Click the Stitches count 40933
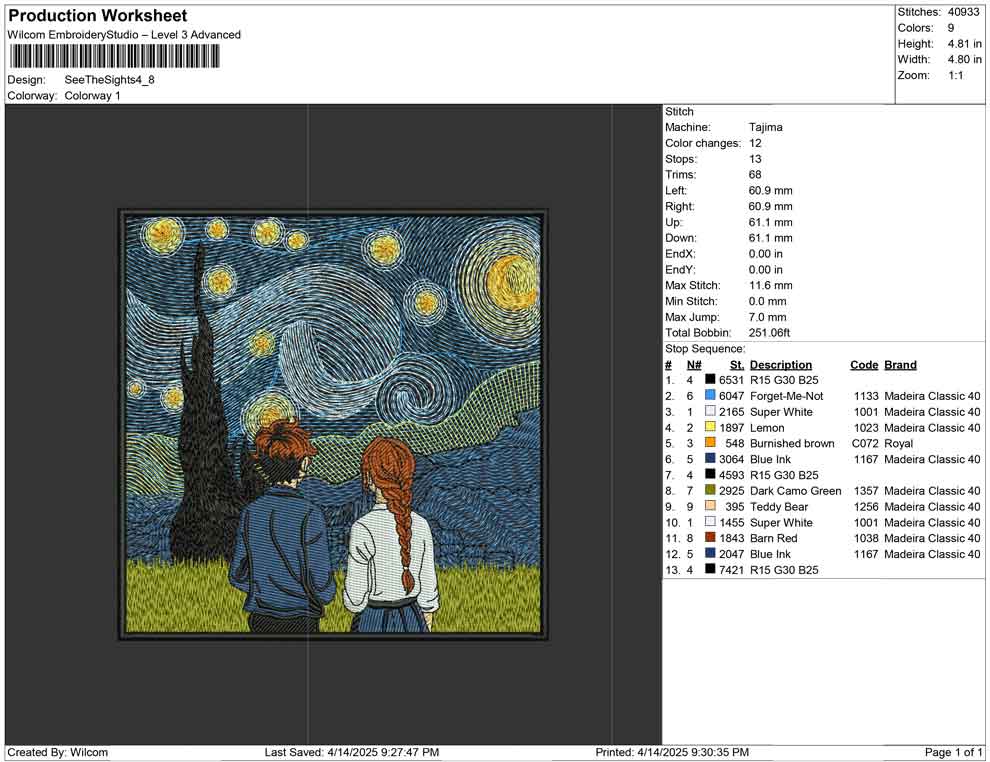Viewport: 990px width, 762px height. point(963,12)
